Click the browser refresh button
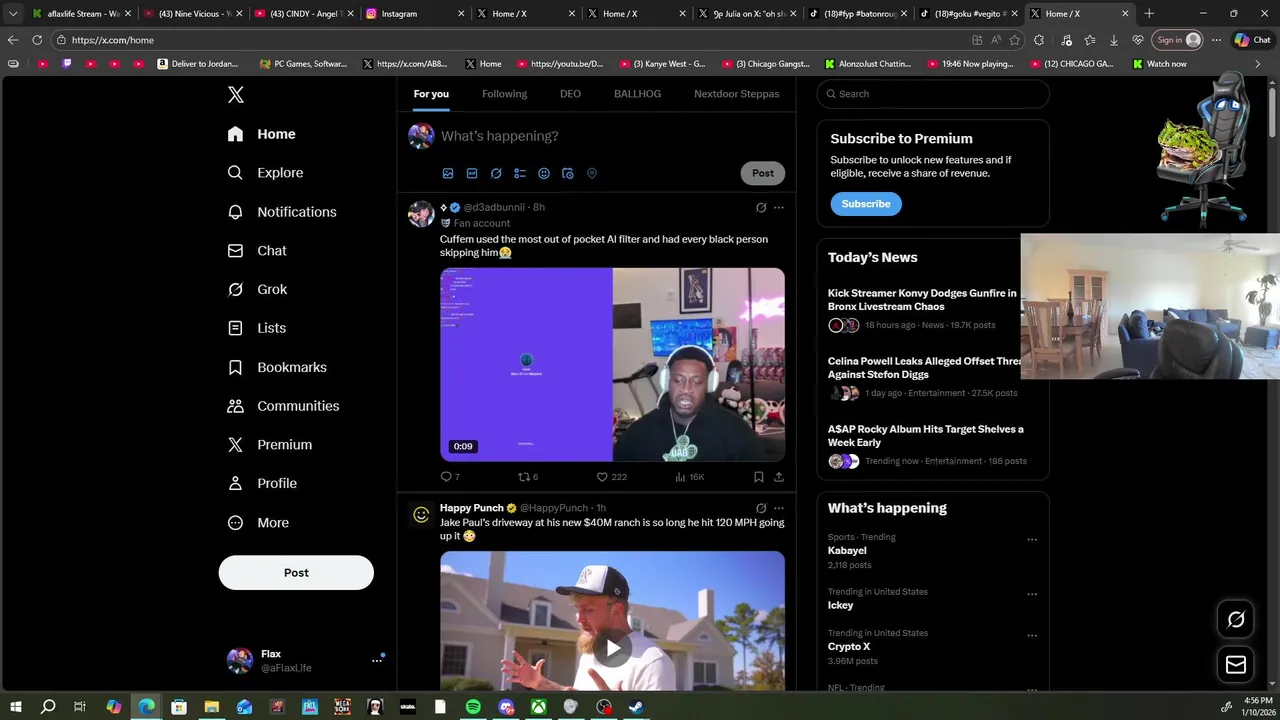This screenshot has width=1280, height=720. point(37,40)
